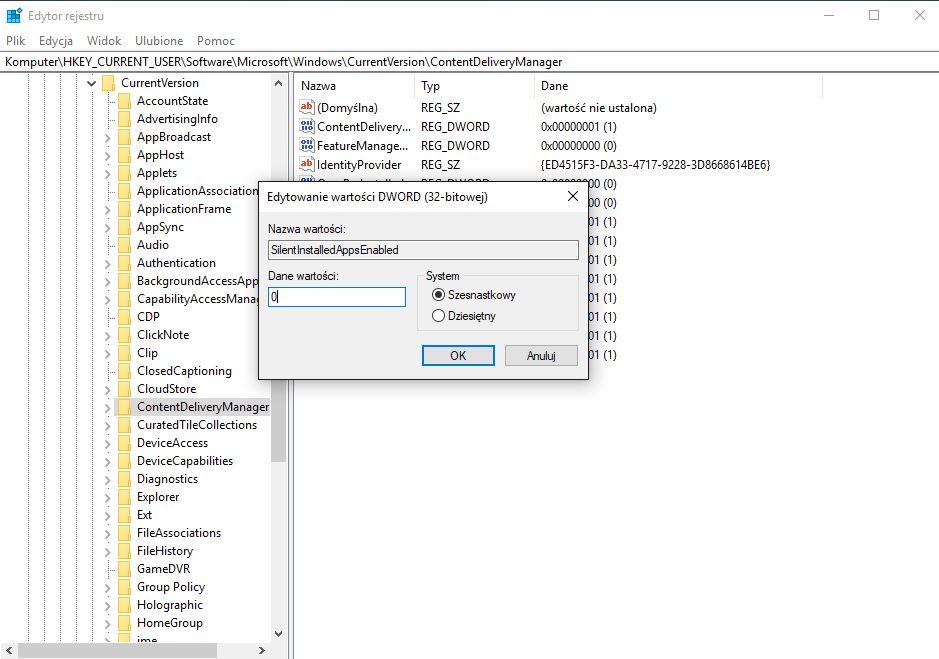Viewport: 939px width, 659px height.
Task: Select the Dziesiętny radio button
Action: [x=438, y=316]
